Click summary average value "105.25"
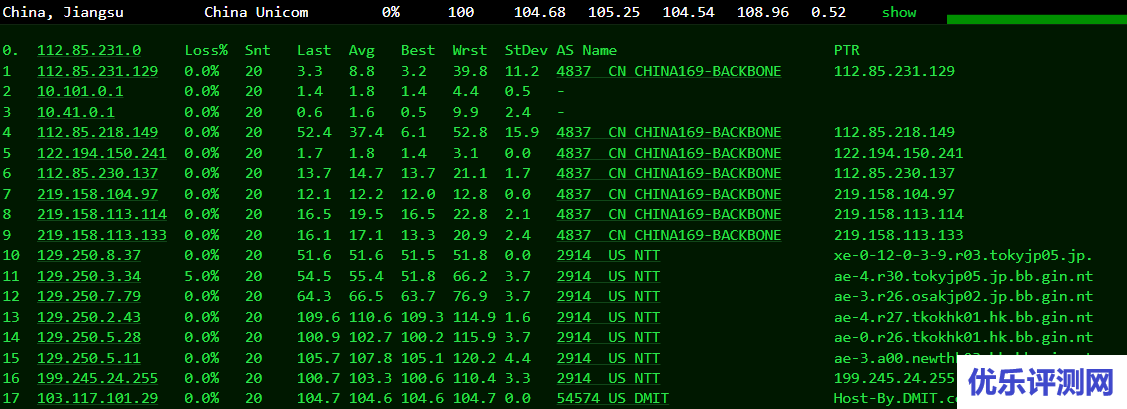Image resolution: width=1127 pixels, height=409 pixels. tap(614, 12)
